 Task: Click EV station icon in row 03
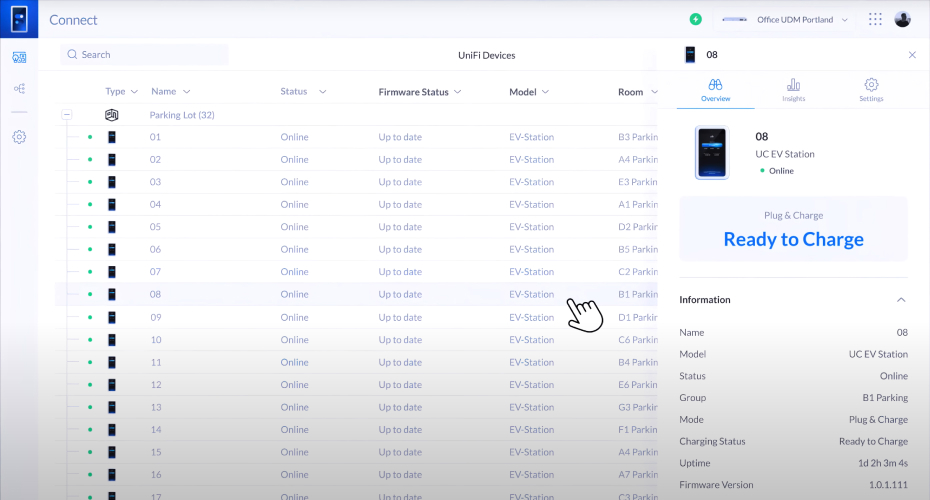coord(112,182)
